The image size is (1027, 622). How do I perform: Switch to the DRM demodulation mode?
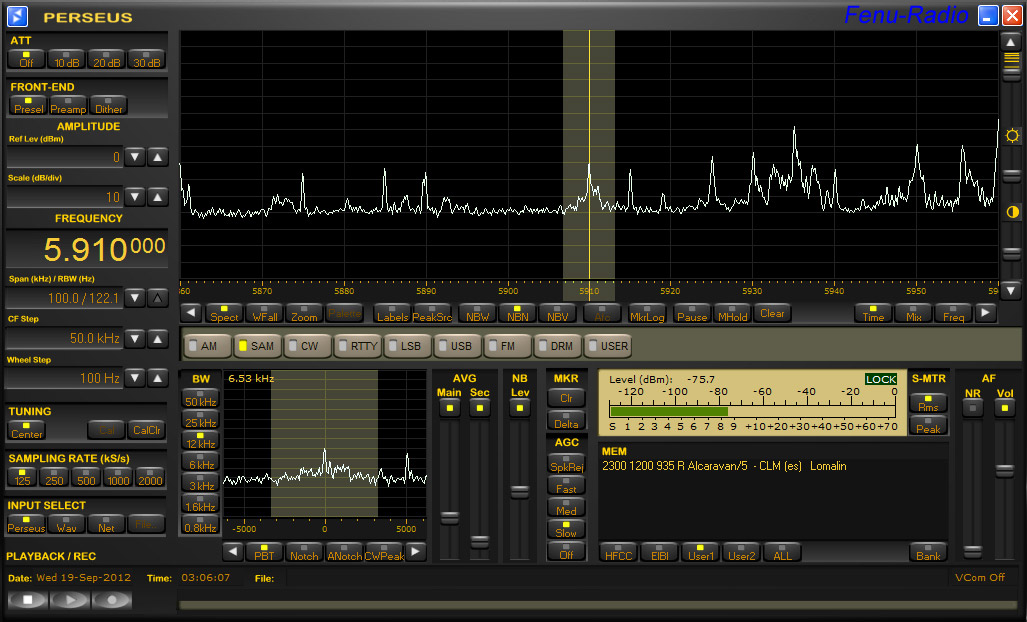coord(557,346)
